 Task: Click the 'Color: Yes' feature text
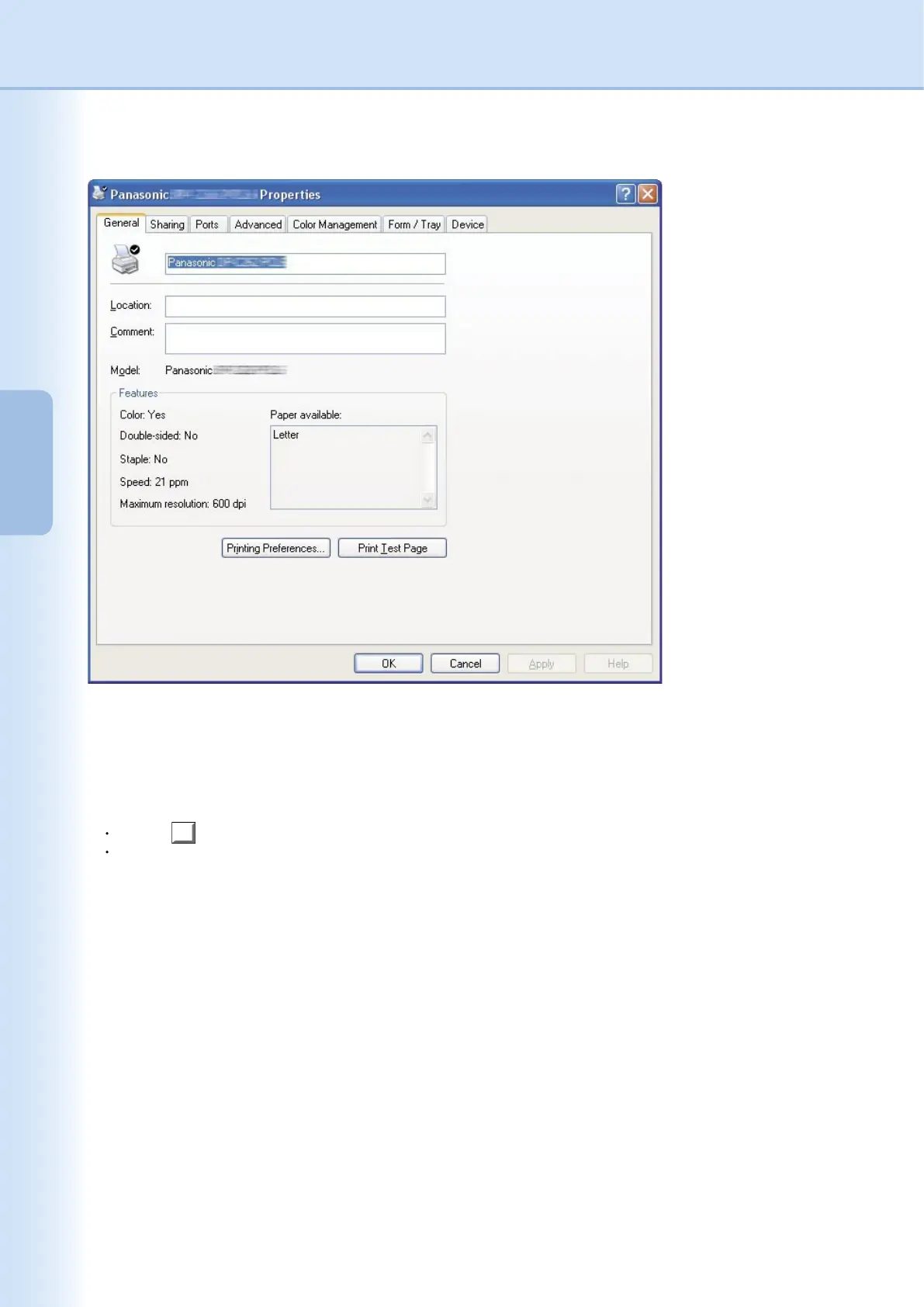pyautogui.click(x=143, y=414)
